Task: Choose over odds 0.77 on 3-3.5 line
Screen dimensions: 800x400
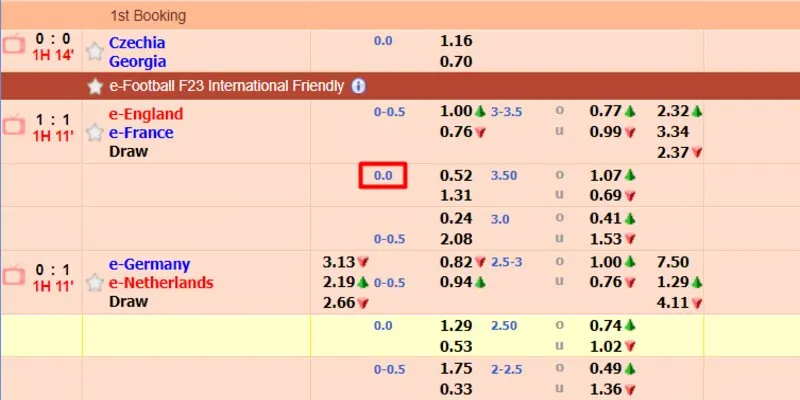Action: click(x=606, y=112)
